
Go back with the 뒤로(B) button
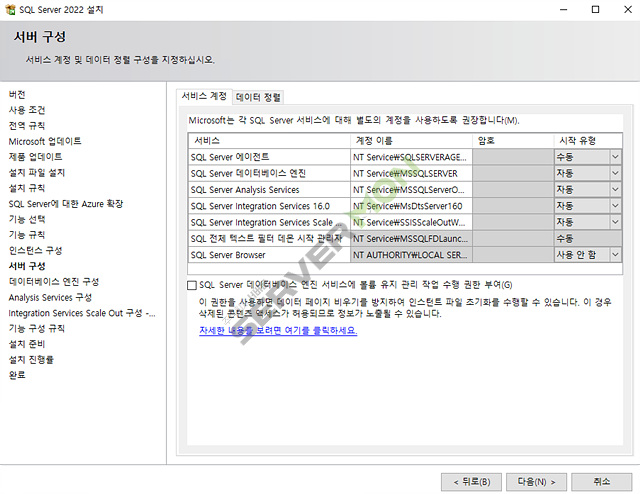pos(471,482)
